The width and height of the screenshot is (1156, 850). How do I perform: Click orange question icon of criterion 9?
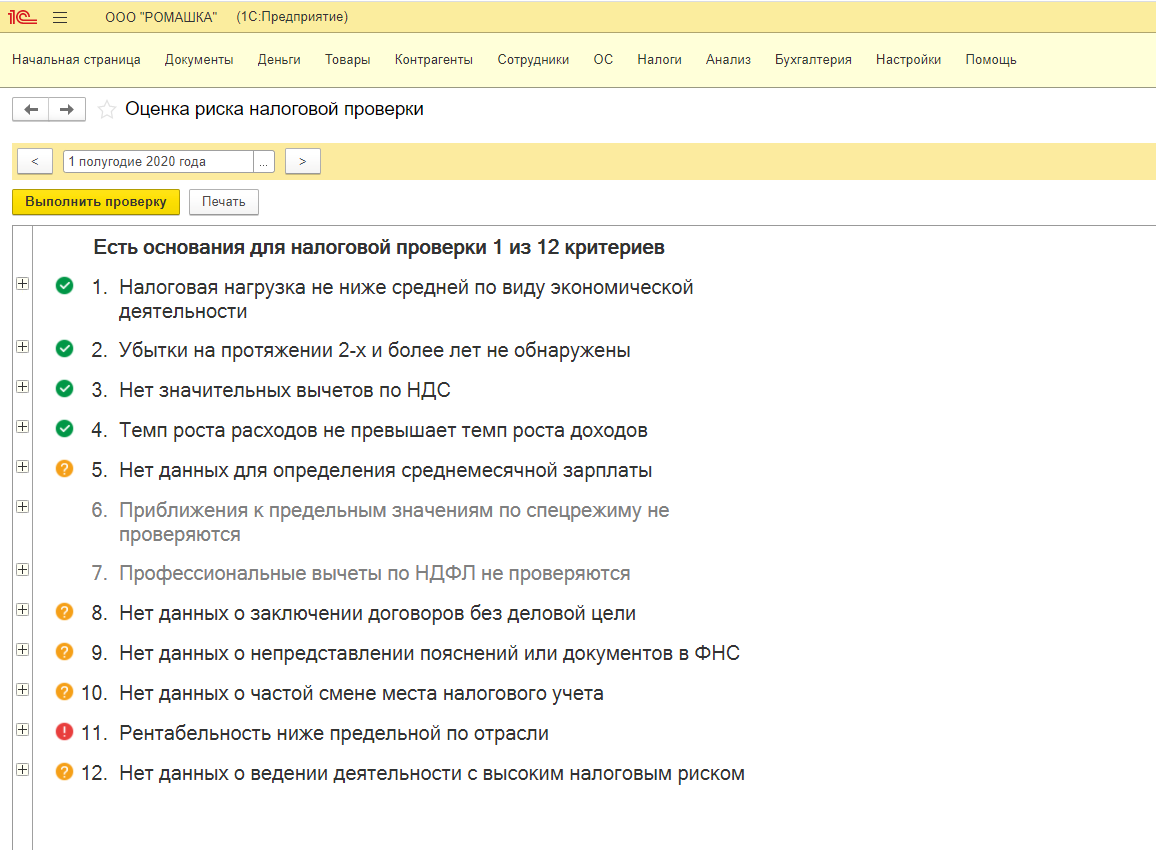65,652
